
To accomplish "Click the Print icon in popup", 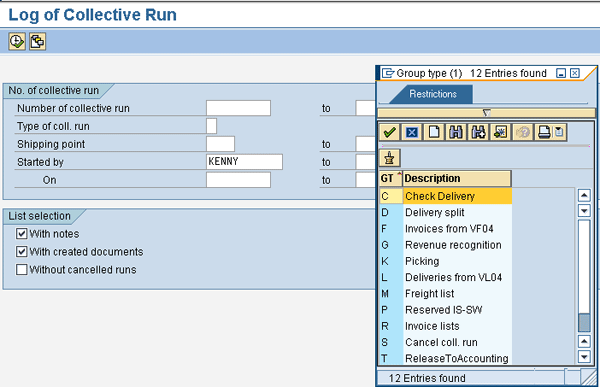I will tap(544, 132).
